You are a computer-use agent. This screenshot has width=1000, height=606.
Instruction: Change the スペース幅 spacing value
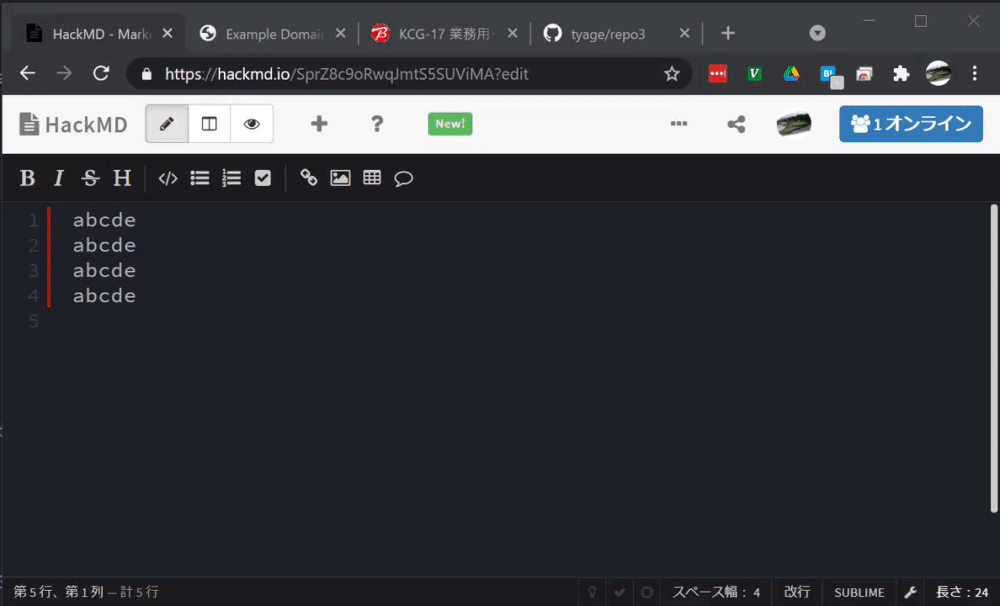[x=716, y=592]
